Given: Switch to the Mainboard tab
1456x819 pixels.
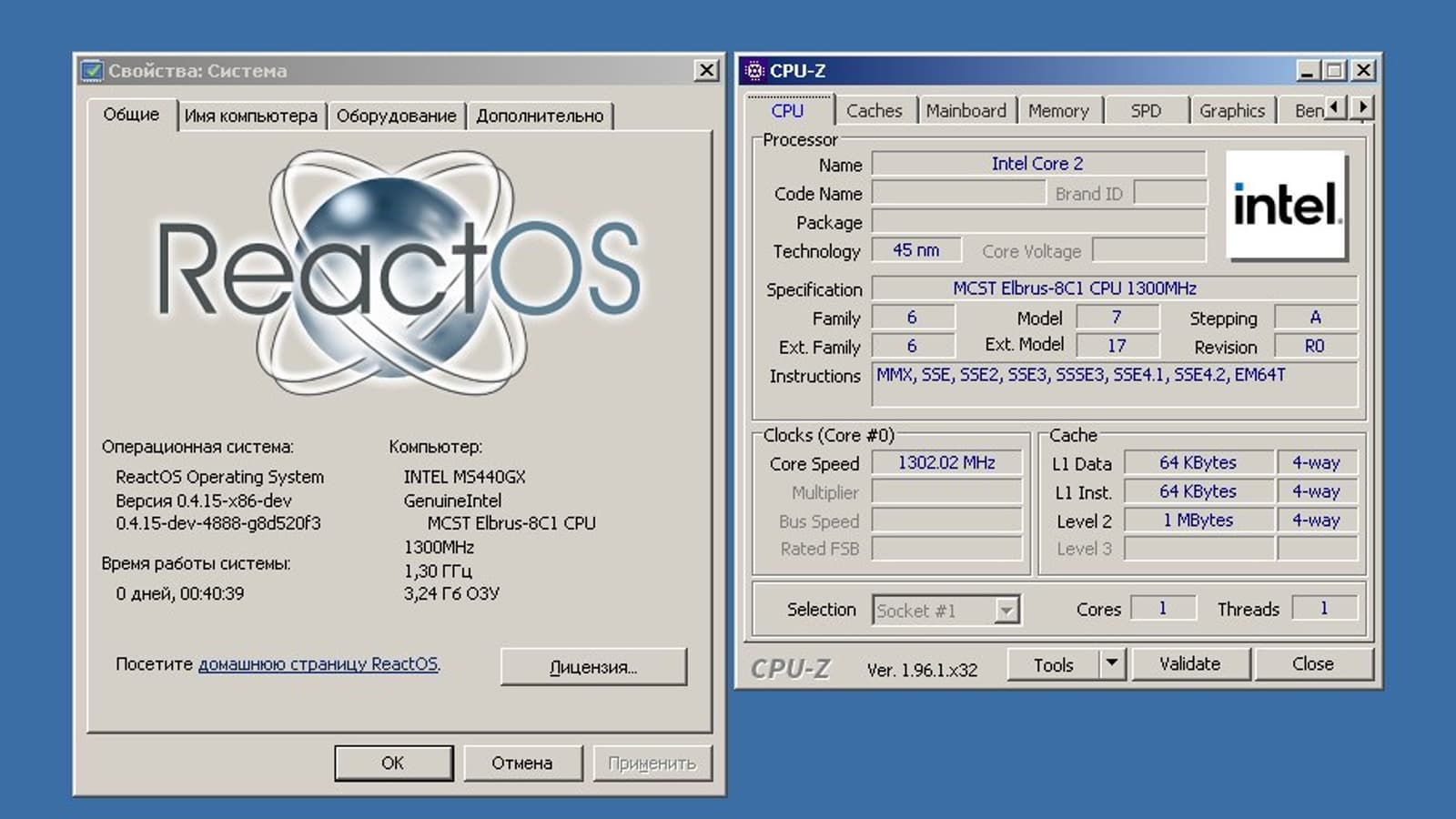Looking at the screenshot, I should point(966,111).
